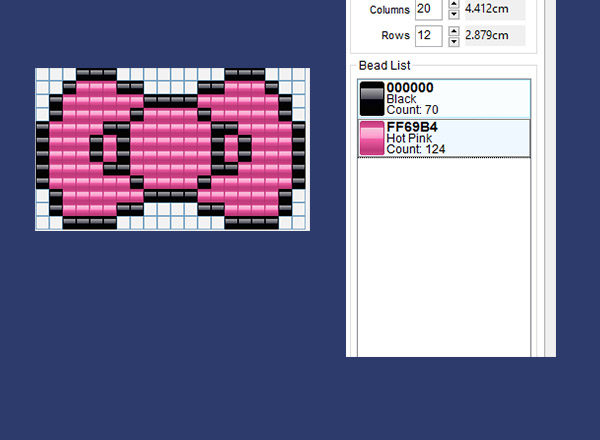Click the Columns label
Screen dimensions: 600x440
(x=390, y=10)
